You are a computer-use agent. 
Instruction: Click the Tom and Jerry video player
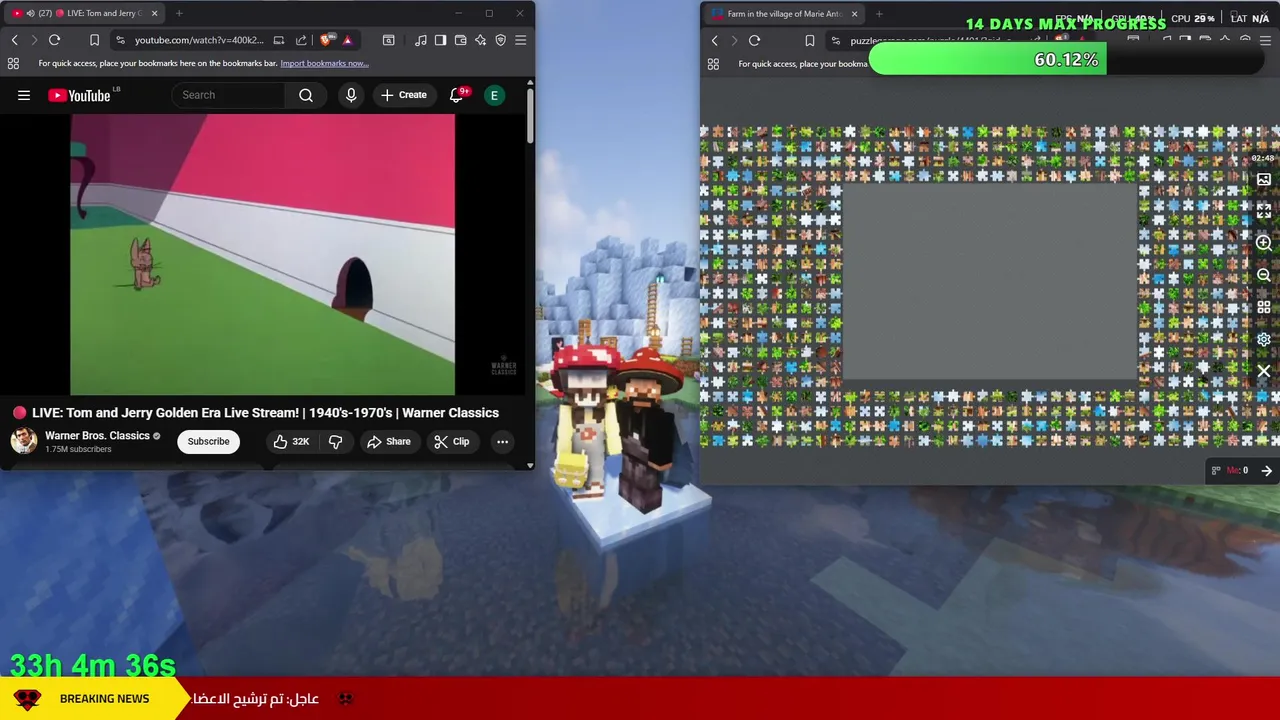(x=262, y=254)
